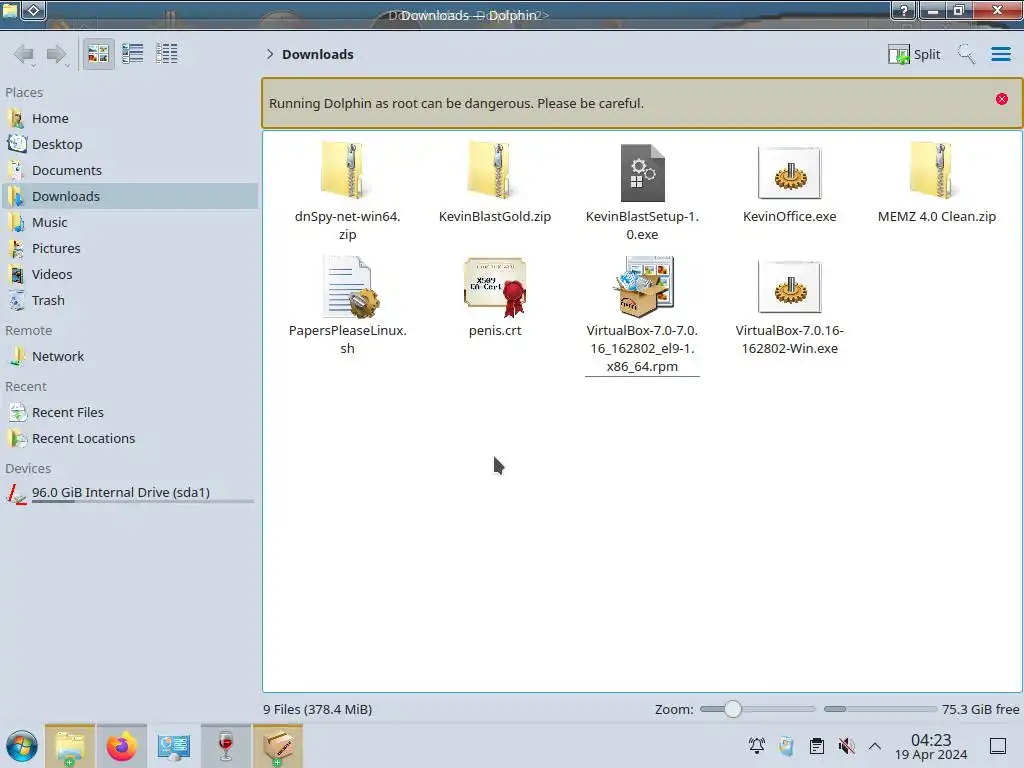
Task: Click the disk free space bar
Action: (880, 709)
